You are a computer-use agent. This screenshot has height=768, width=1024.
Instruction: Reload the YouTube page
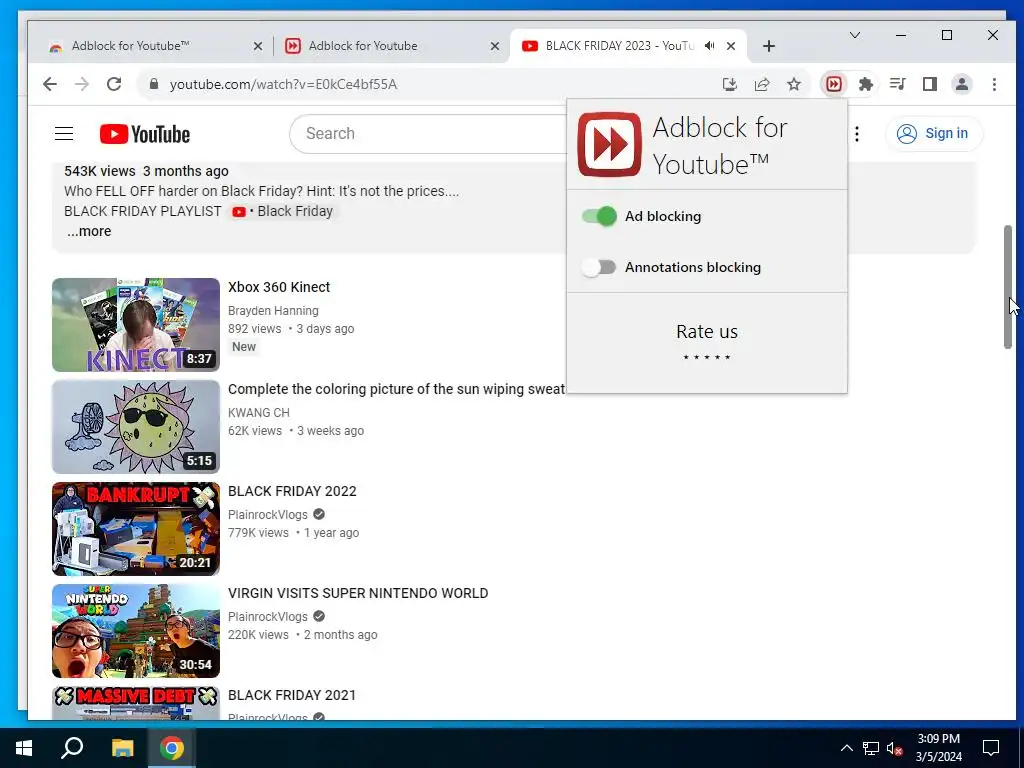click(x=114, y=84)
